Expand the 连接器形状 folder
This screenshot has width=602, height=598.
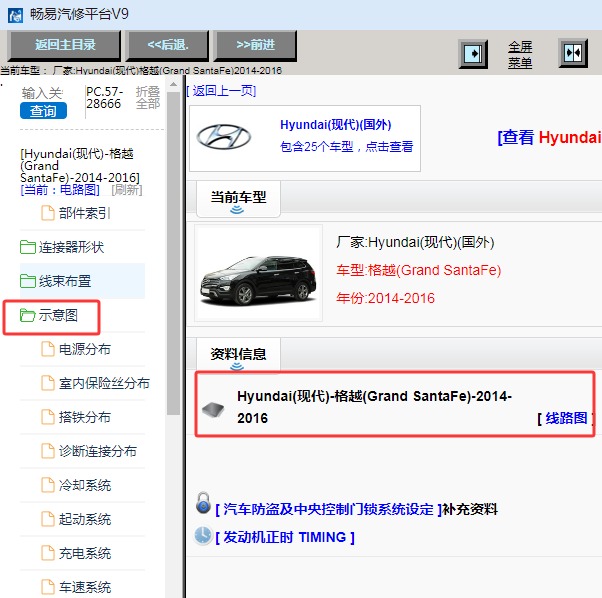(71, 247)
